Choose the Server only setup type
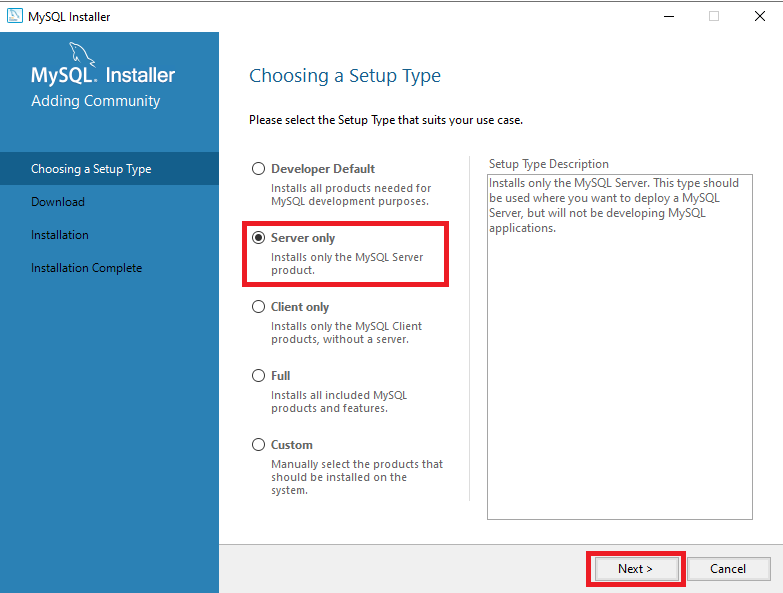The width and height of the screenshot is (783, 593). [x=259, y=238]
